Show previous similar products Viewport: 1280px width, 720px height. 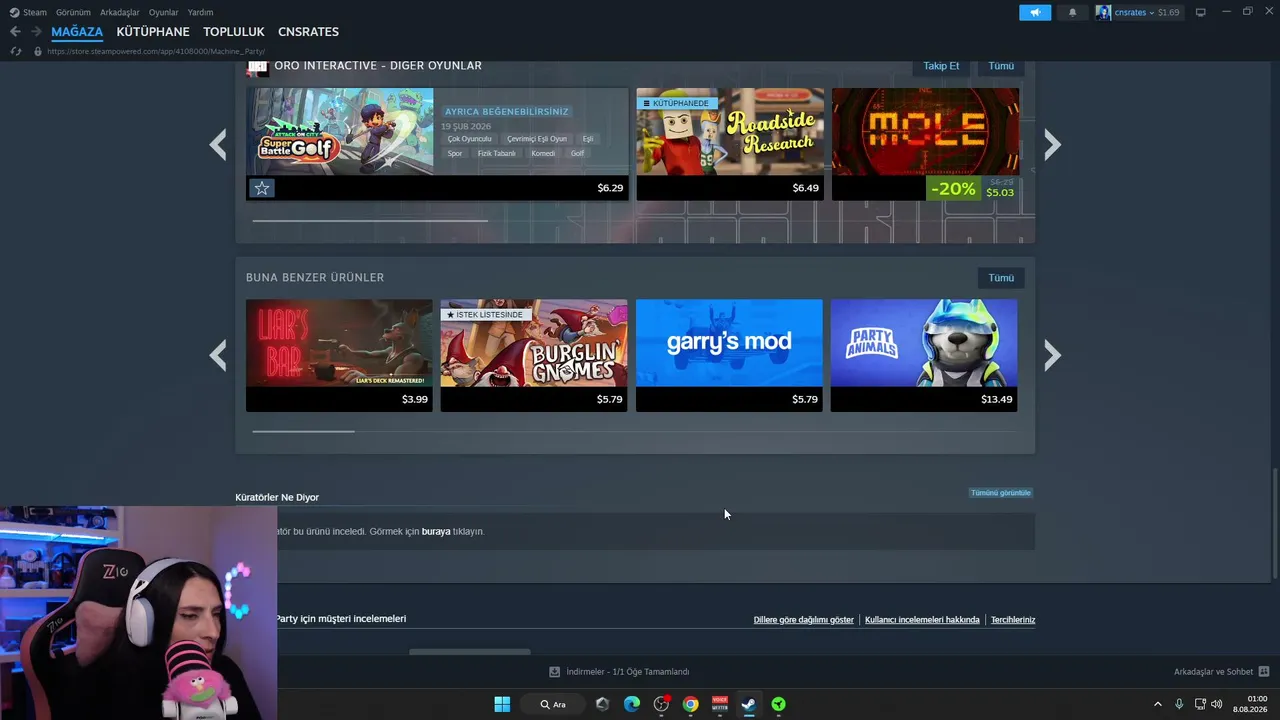click(218, 355)
